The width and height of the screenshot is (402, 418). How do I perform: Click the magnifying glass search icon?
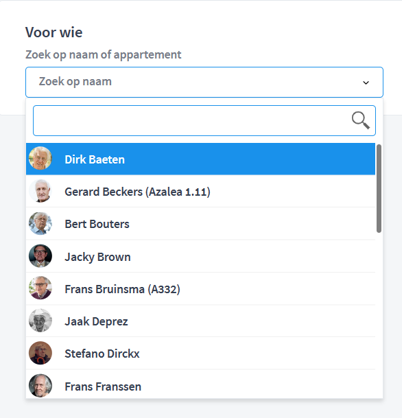click(360, 120)
